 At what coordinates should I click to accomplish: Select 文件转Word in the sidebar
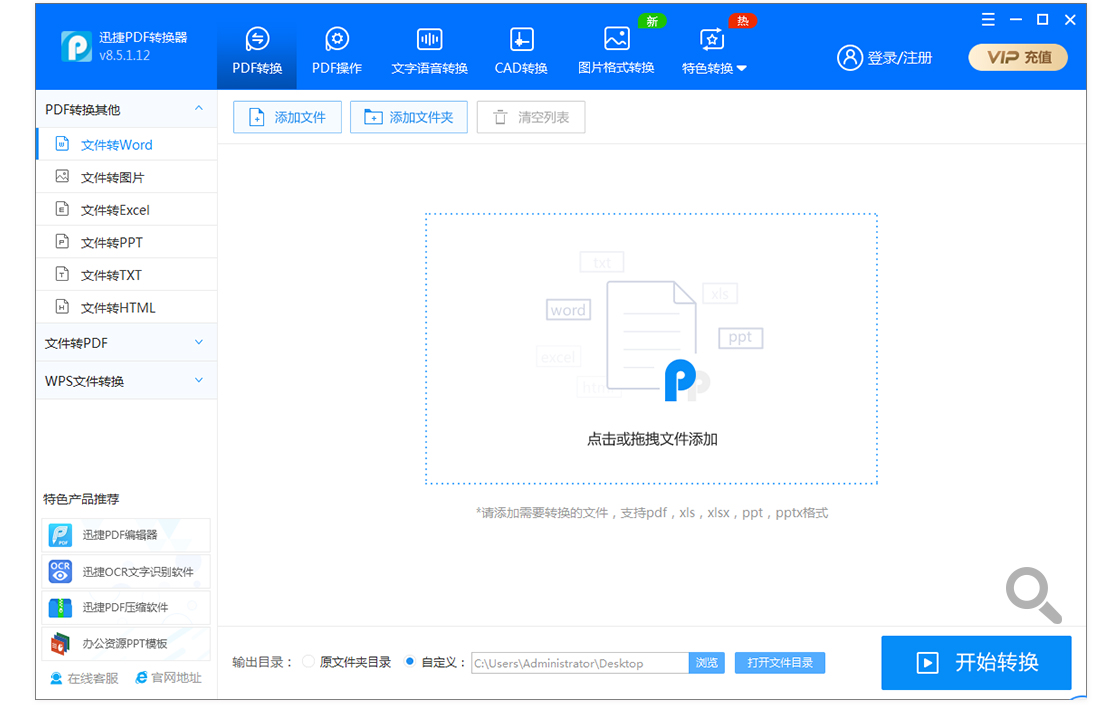pyautogui.click(x=127, y=145)
